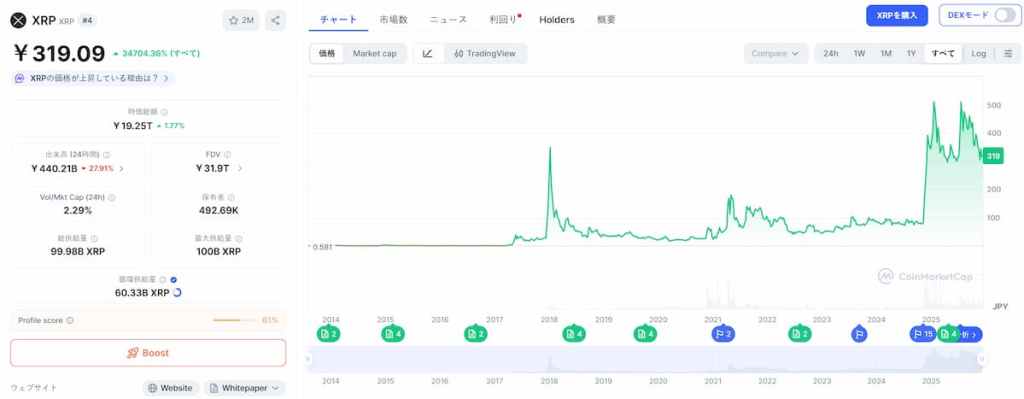Image resolution: width=1024 pixels, height=399 pixels.
Task: Switch to the 概要 tab
Action: pos(606,20)
